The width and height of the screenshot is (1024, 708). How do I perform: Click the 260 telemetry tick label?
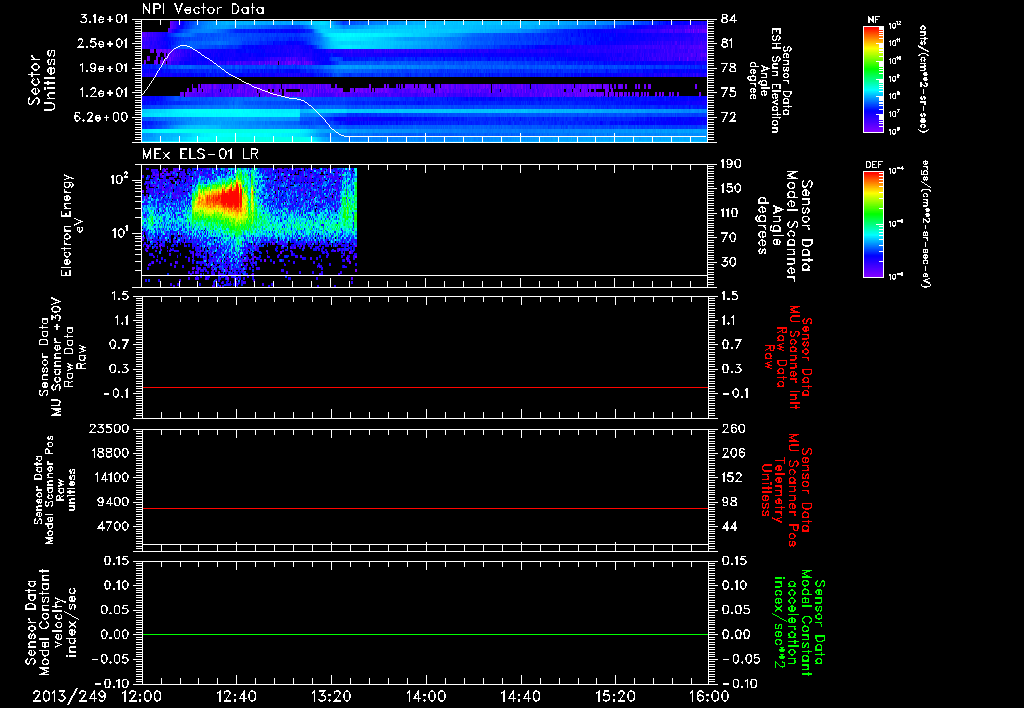pos(733,429)
